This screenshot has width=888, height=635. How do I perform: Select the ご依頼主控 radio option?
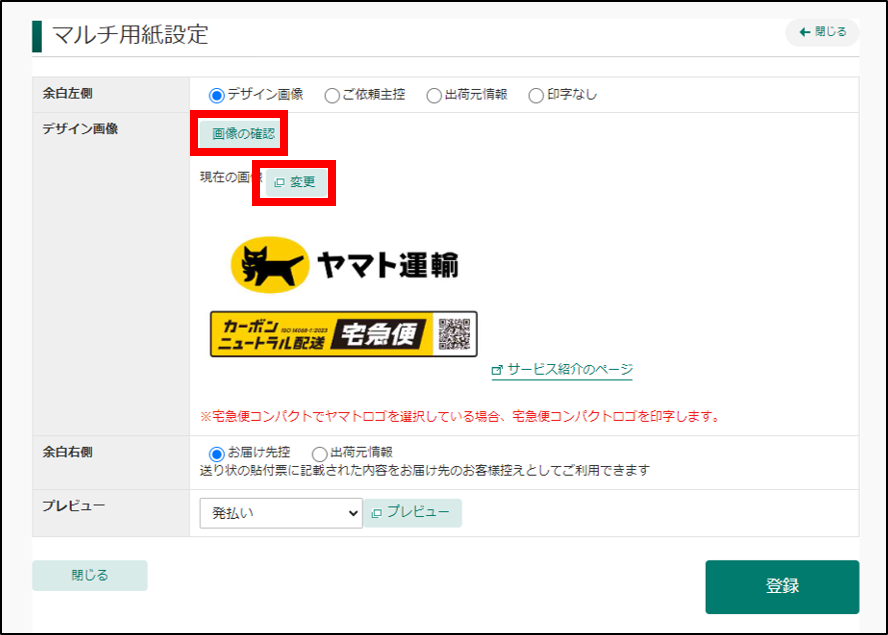click(x=332, y=95)
